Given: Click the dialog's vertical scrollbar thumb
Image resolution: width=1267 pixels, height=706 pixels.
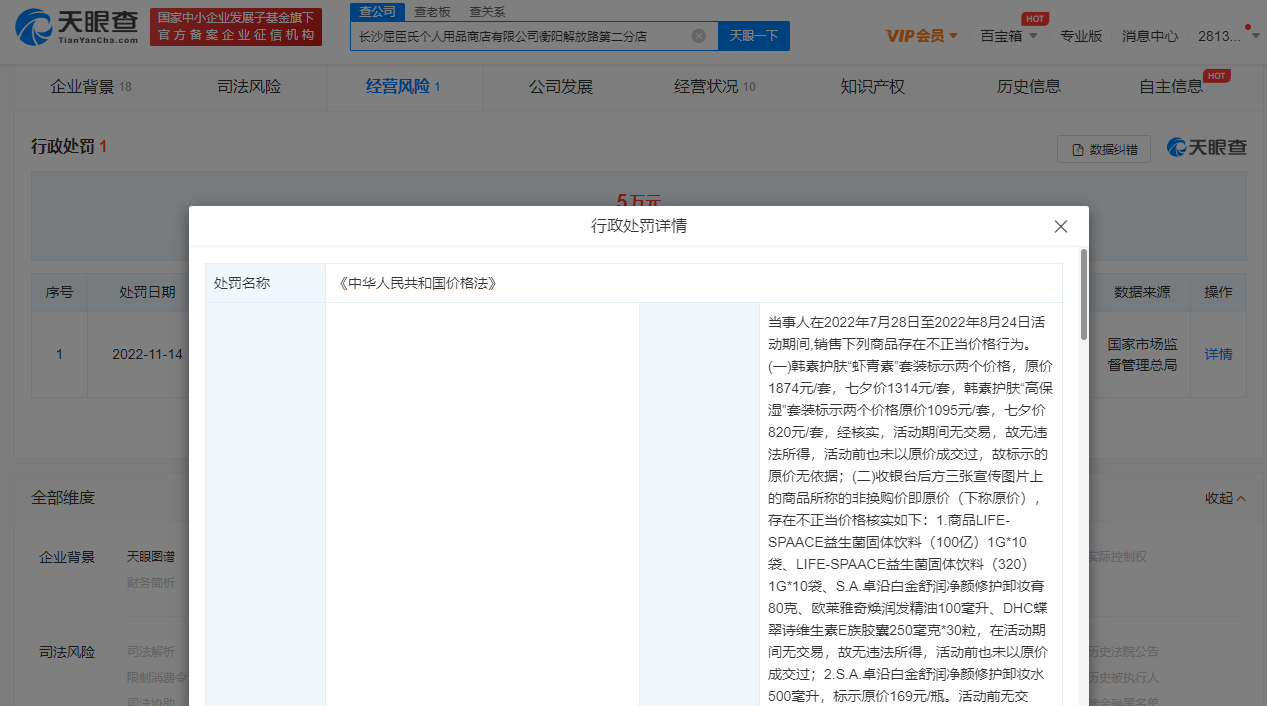Looking at the screenshot, I should pos(1083,295).
